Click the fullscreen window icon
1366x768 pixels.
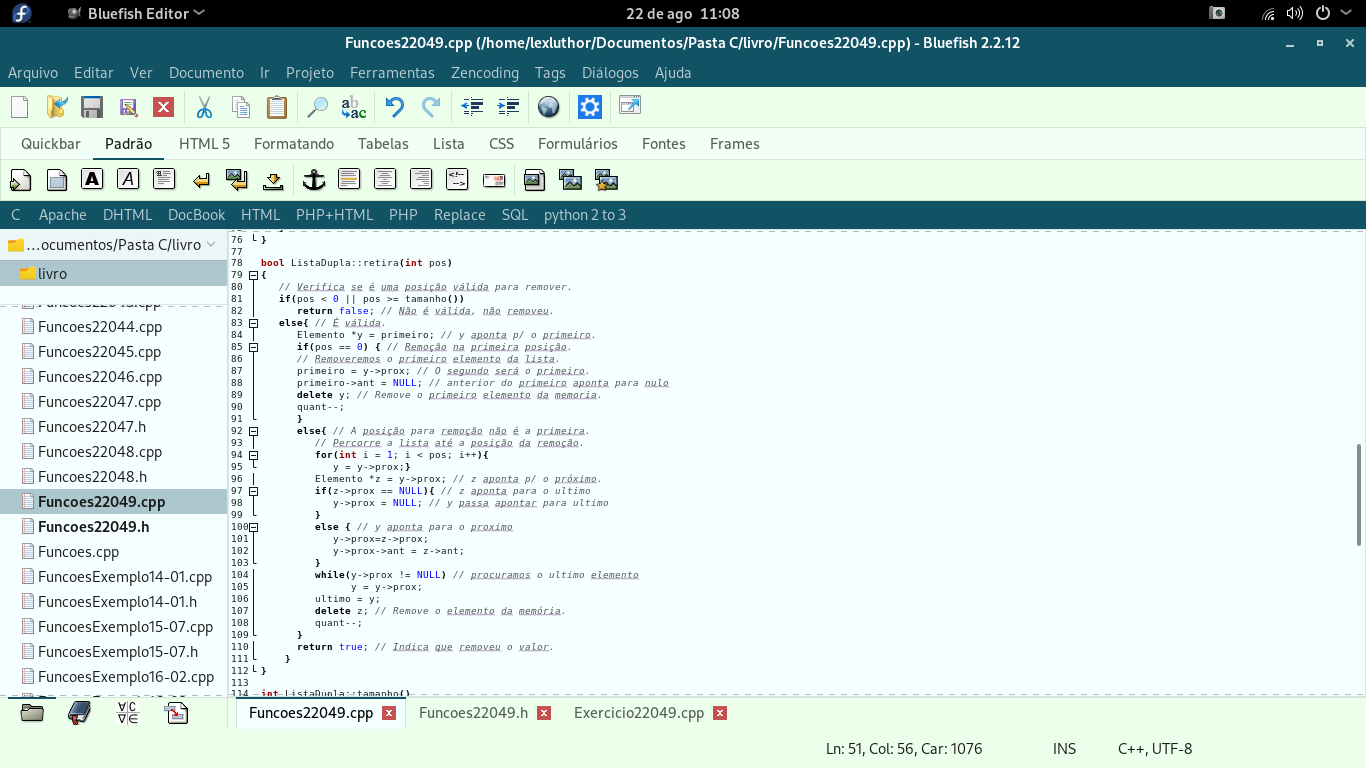(x=630, y=106)
